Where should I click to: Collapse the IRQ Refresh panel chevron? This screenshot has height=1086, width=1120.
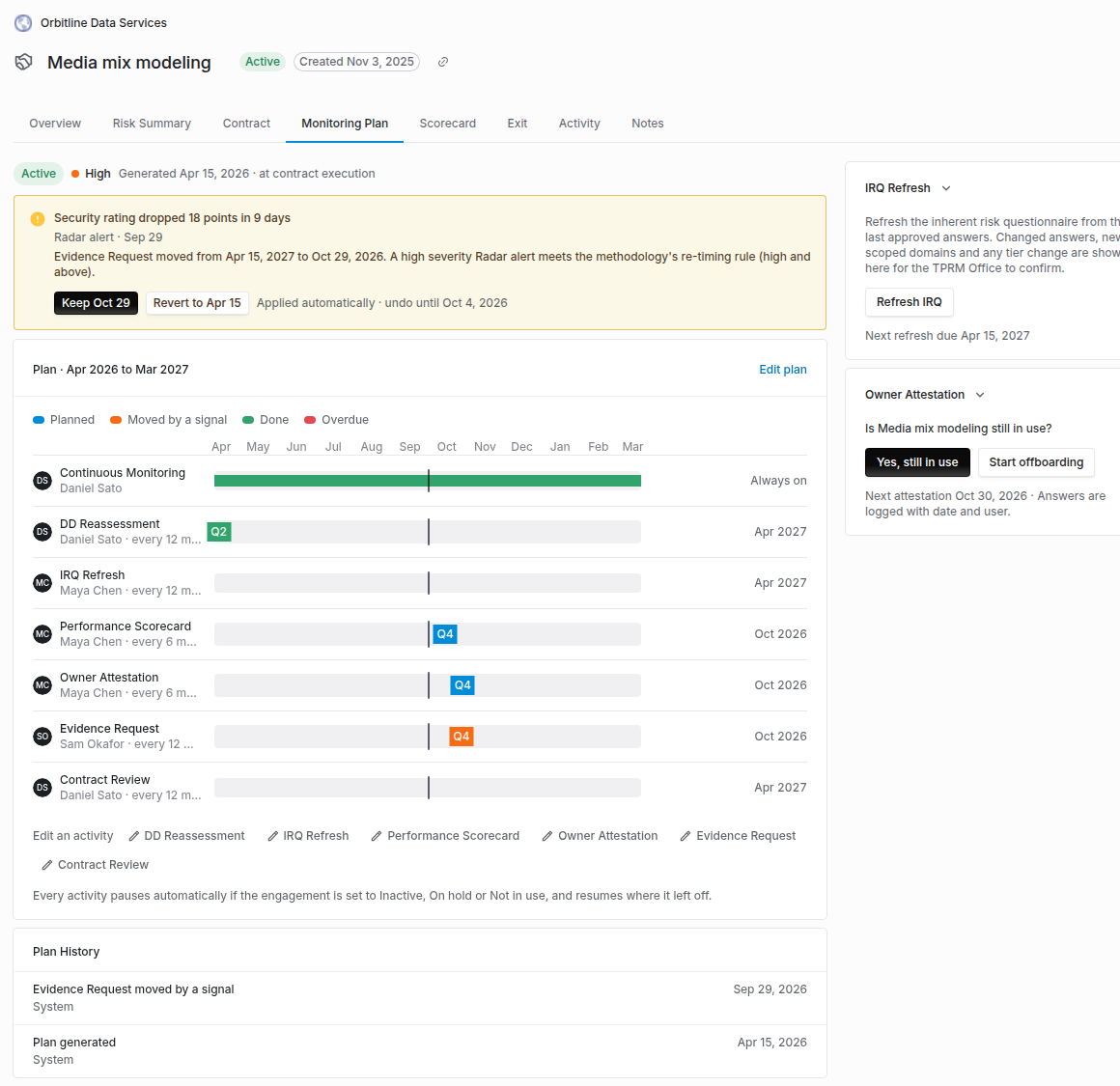coord(945,188)
